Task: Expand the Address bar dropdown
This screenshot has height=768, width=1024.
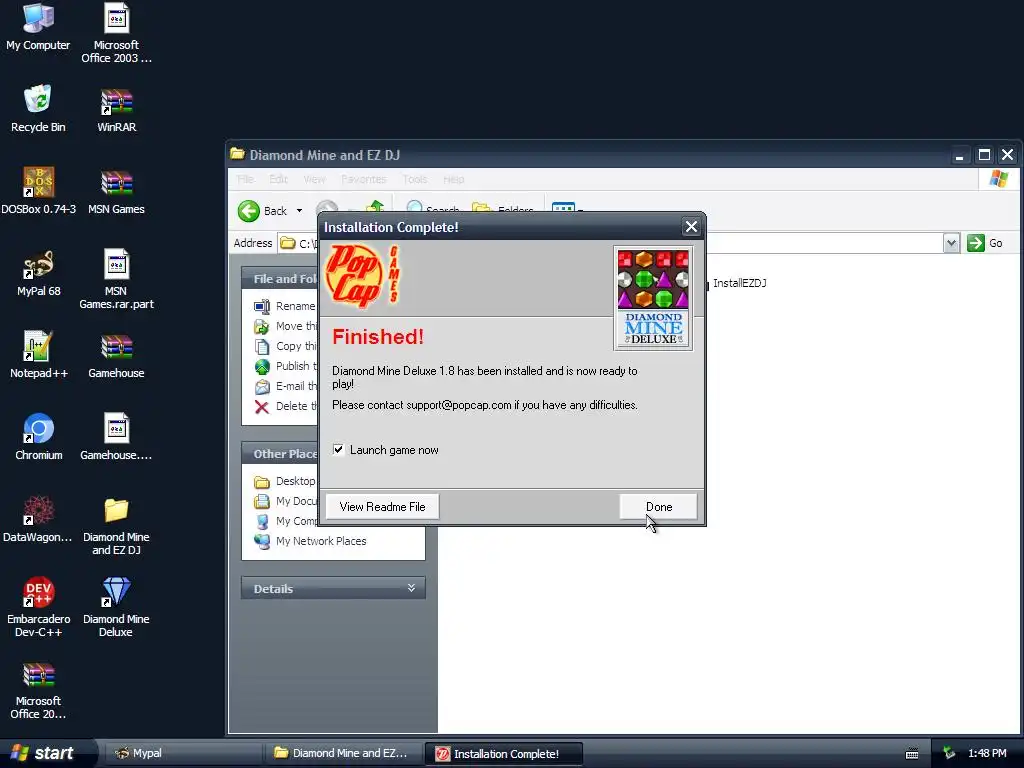Action: click(x=952, y=243)
